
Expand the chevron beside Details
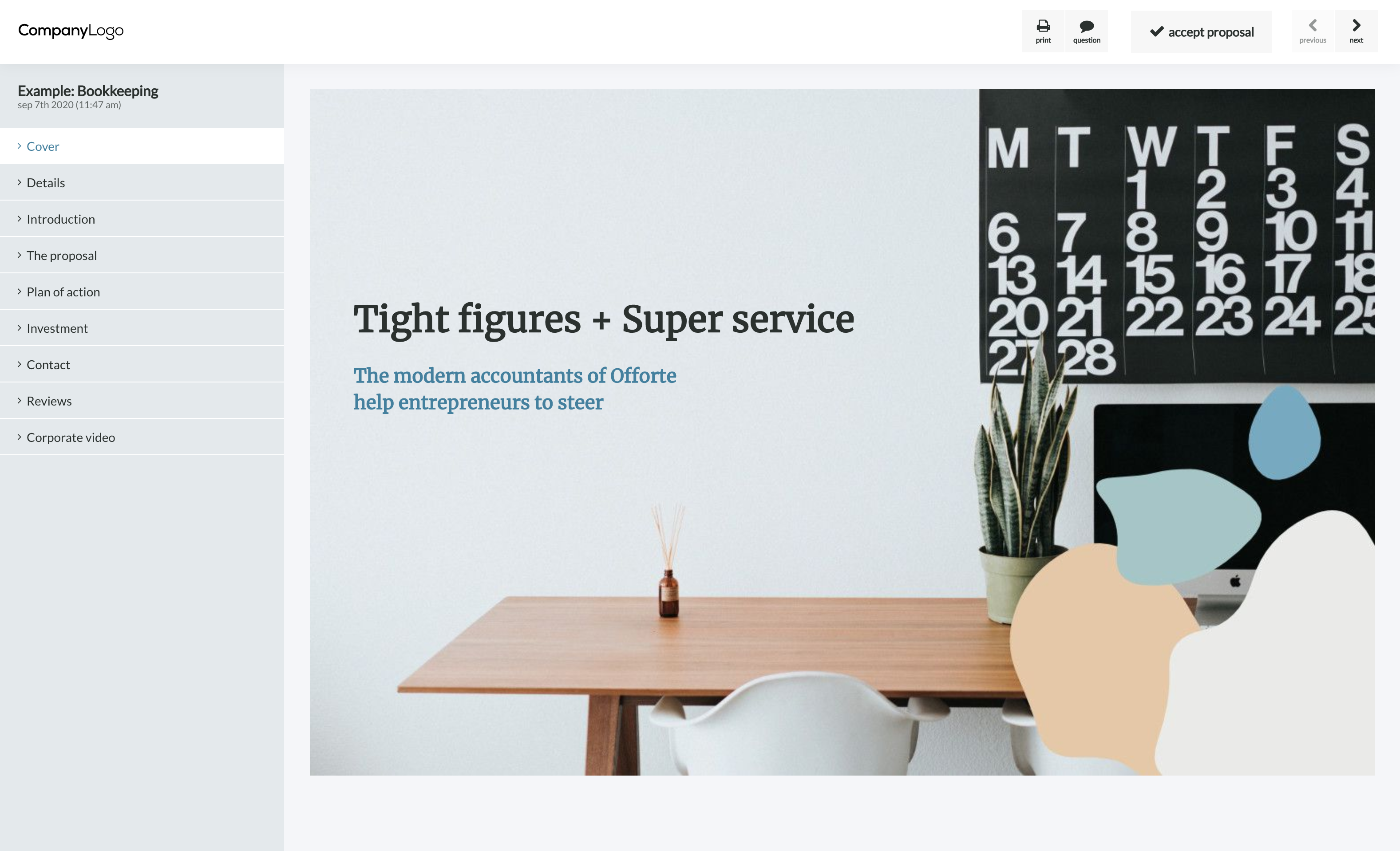click(20, 182)
